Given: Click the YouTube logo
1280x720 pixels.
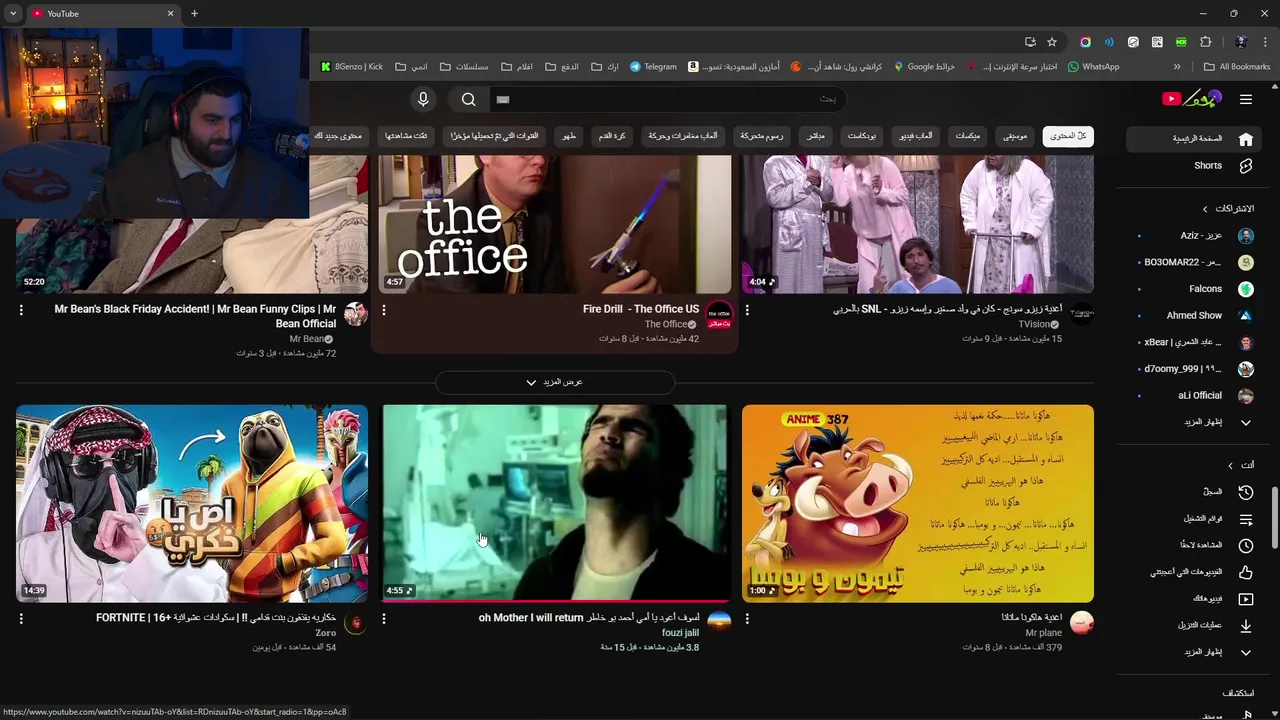Looking at the screenshot, I should [1191, 98].
